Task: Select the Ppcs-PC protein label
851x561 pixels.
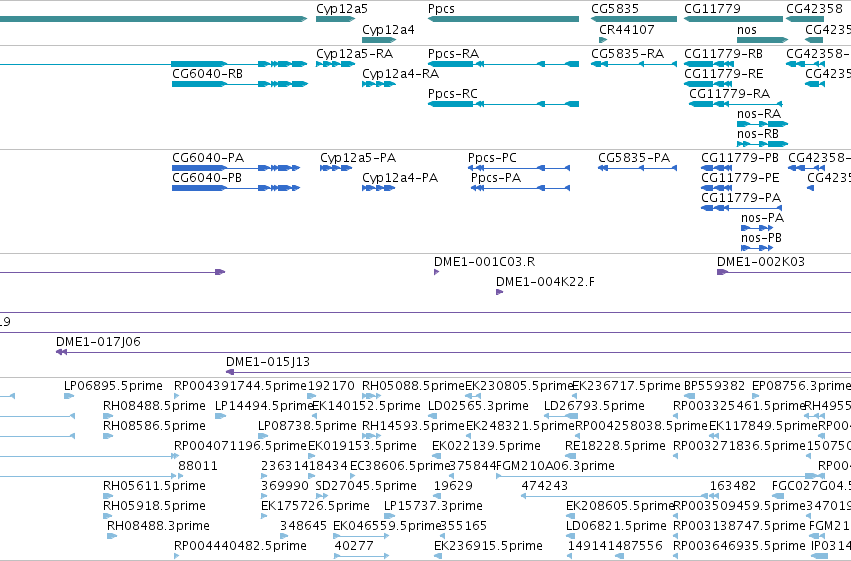Action: [x=492, y=158]
